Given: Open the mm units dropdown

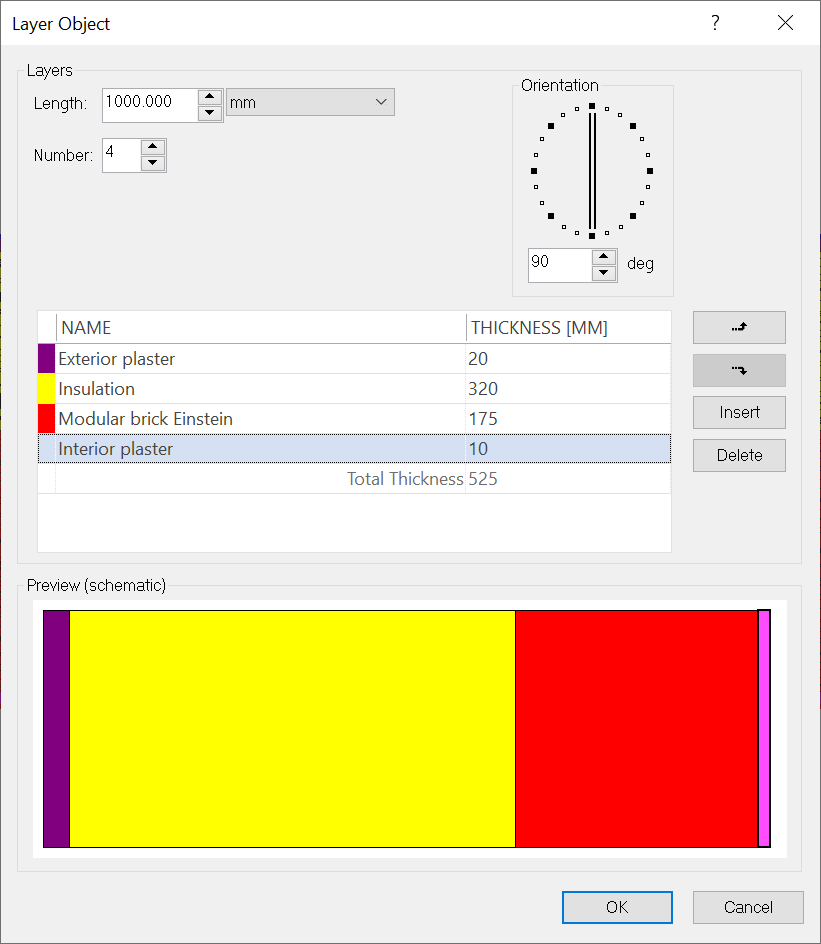Looking at the screenshot, I should click(310, 102).
